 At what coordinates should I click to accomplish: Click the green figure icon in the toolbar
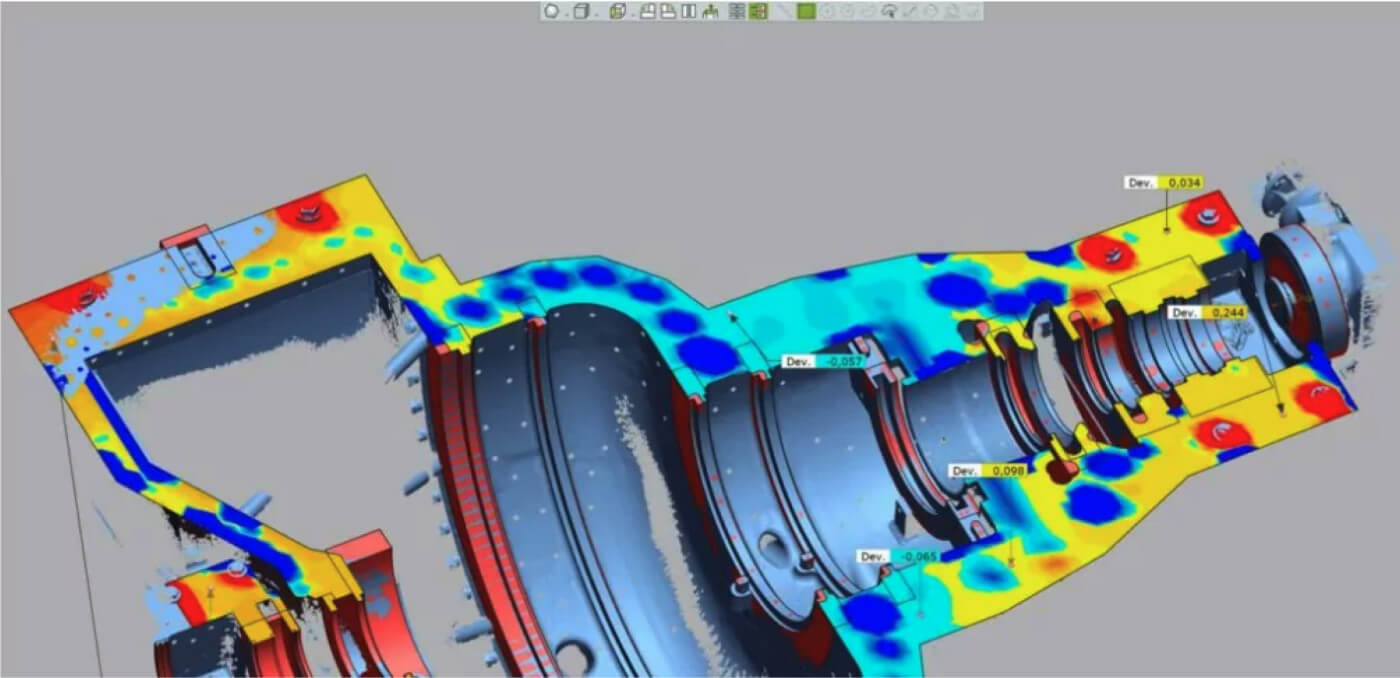[x=711, y=12]
